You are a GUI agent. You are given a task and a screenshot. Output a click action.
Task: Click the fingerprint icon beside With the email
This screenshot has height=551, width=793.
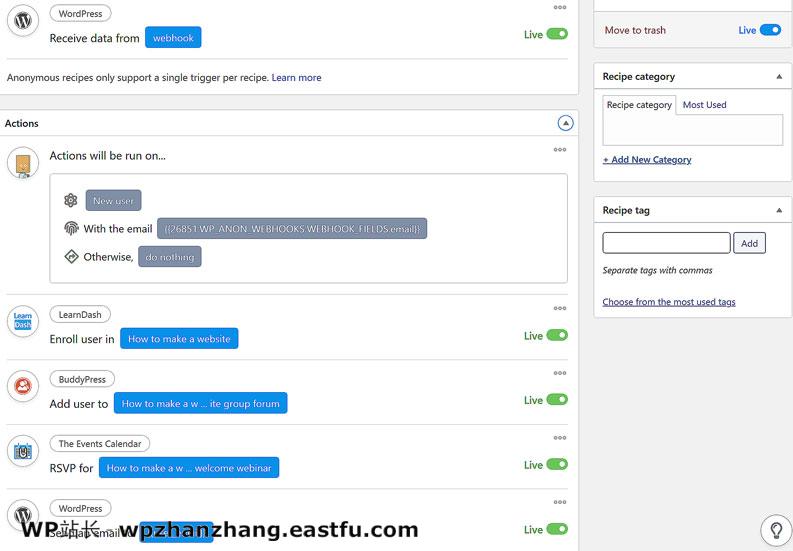coord(71,228)
